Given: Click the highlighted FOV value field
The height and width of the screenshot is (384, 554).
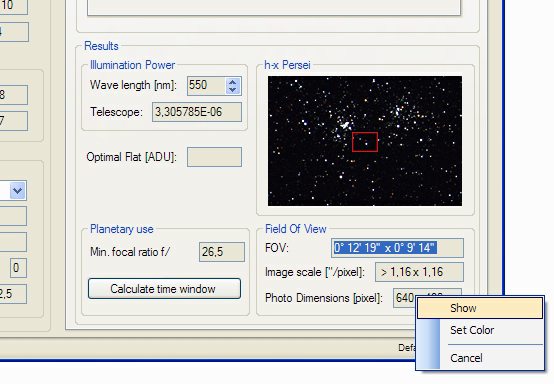Looking at the screenshot, I should click(397, 248).
